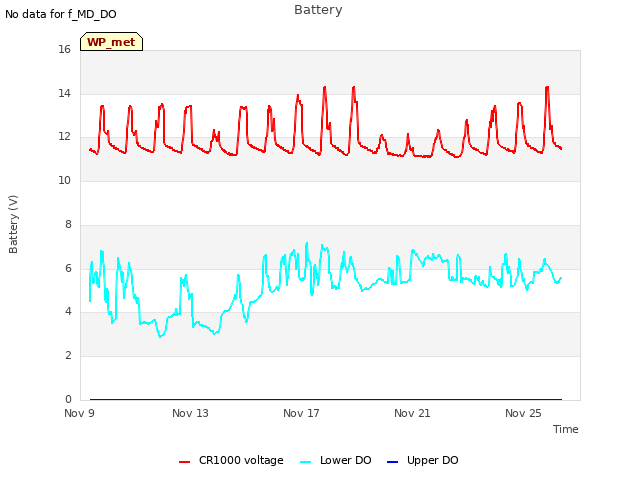Click the 10 y-axis tick label
Screen dimensions: 640x480
pos(64,180)
